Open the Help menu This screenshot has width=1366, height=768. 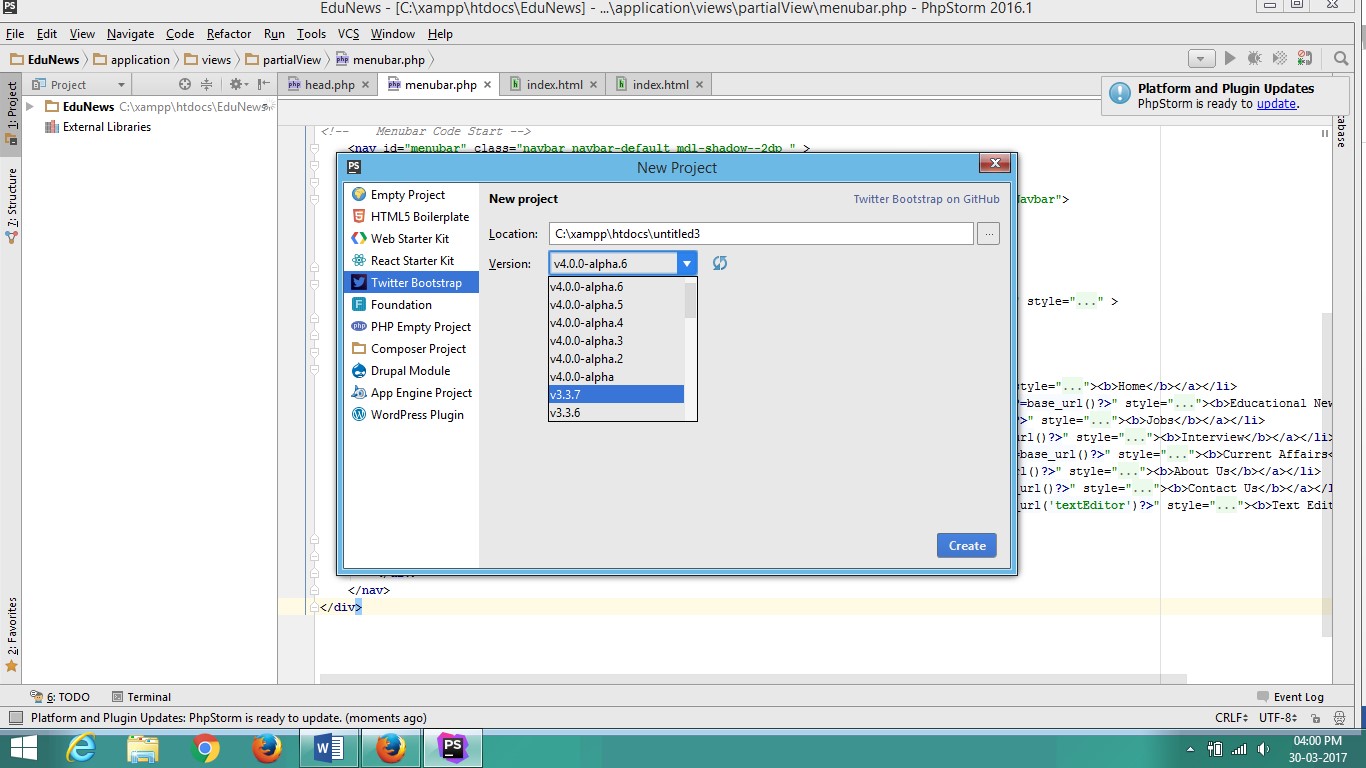[440, 34]
